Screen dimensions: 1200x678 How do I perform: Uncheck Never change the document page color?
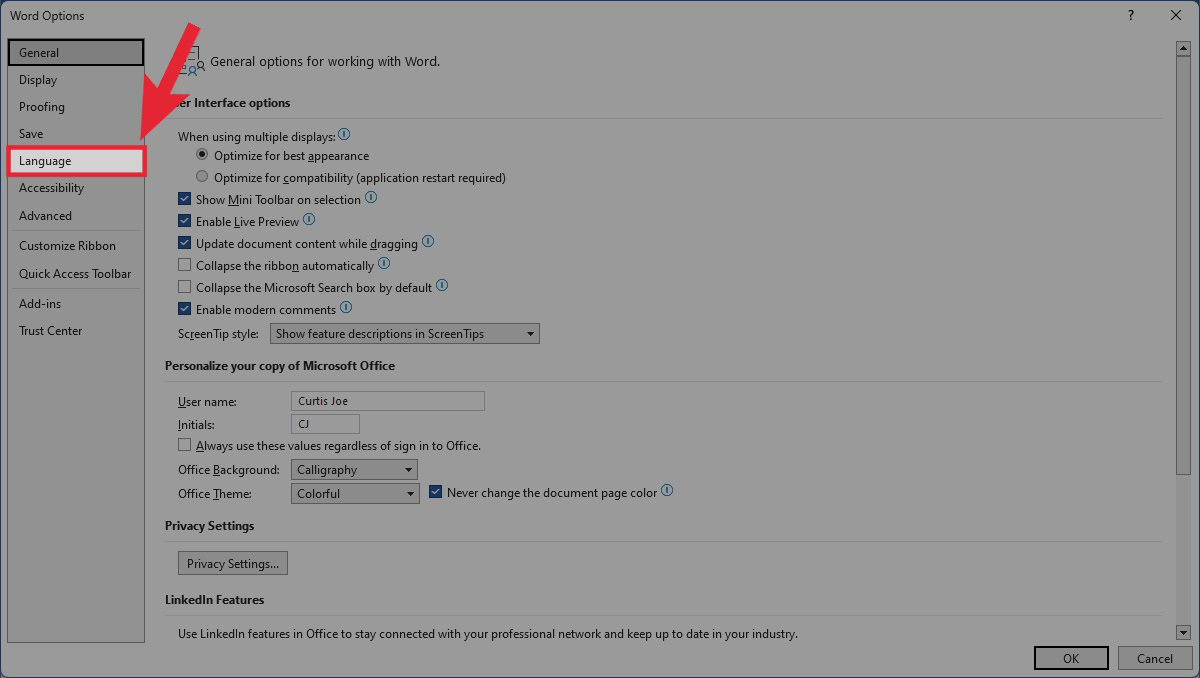[435, 492]
